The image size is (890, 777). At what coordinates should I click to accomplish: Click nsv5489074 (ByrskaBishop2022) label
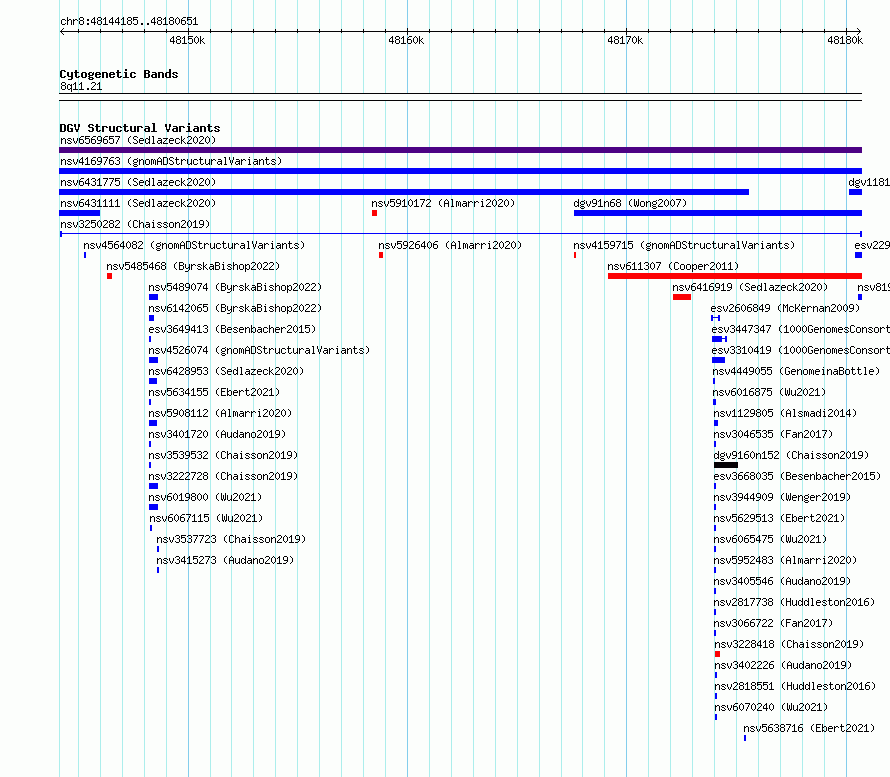coord(235,287)
